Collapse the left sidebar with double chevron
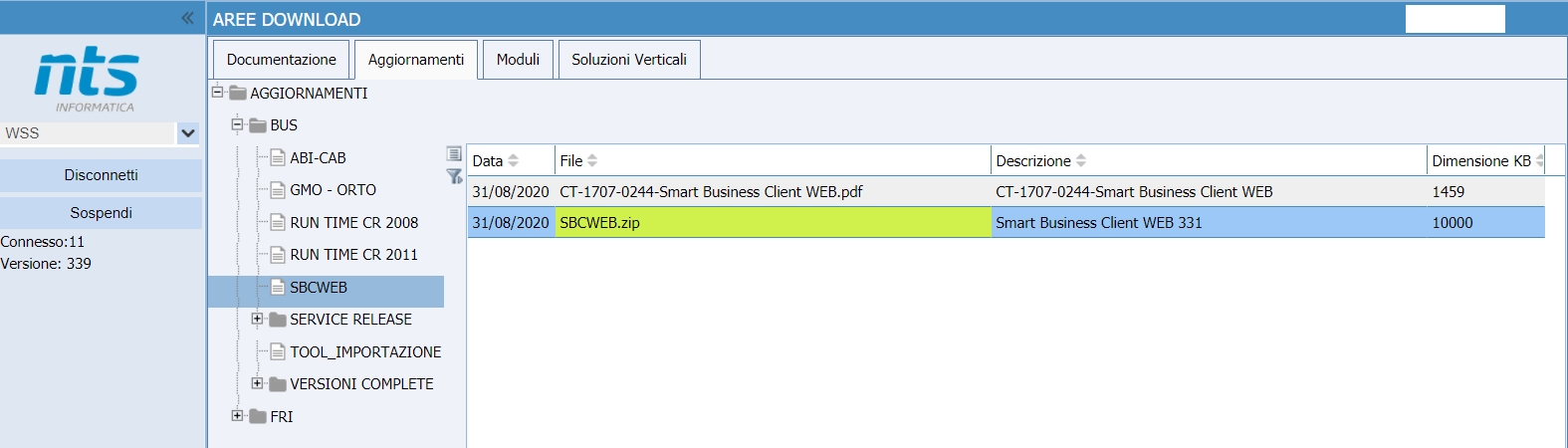 pyautogui.click(x=187, y=18)
